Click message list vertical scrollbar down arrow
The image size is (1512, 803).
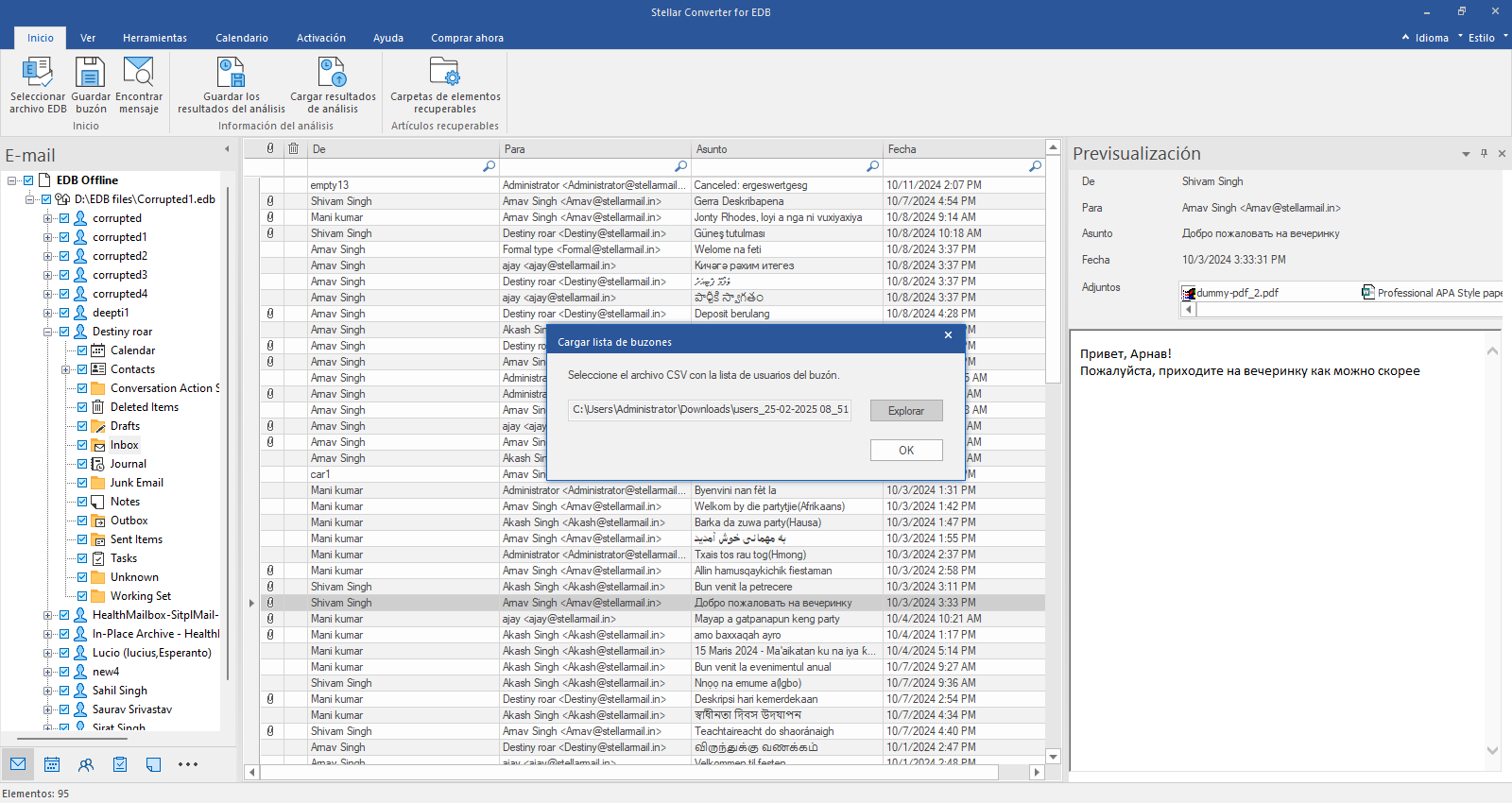click(x=1053, y=757)
